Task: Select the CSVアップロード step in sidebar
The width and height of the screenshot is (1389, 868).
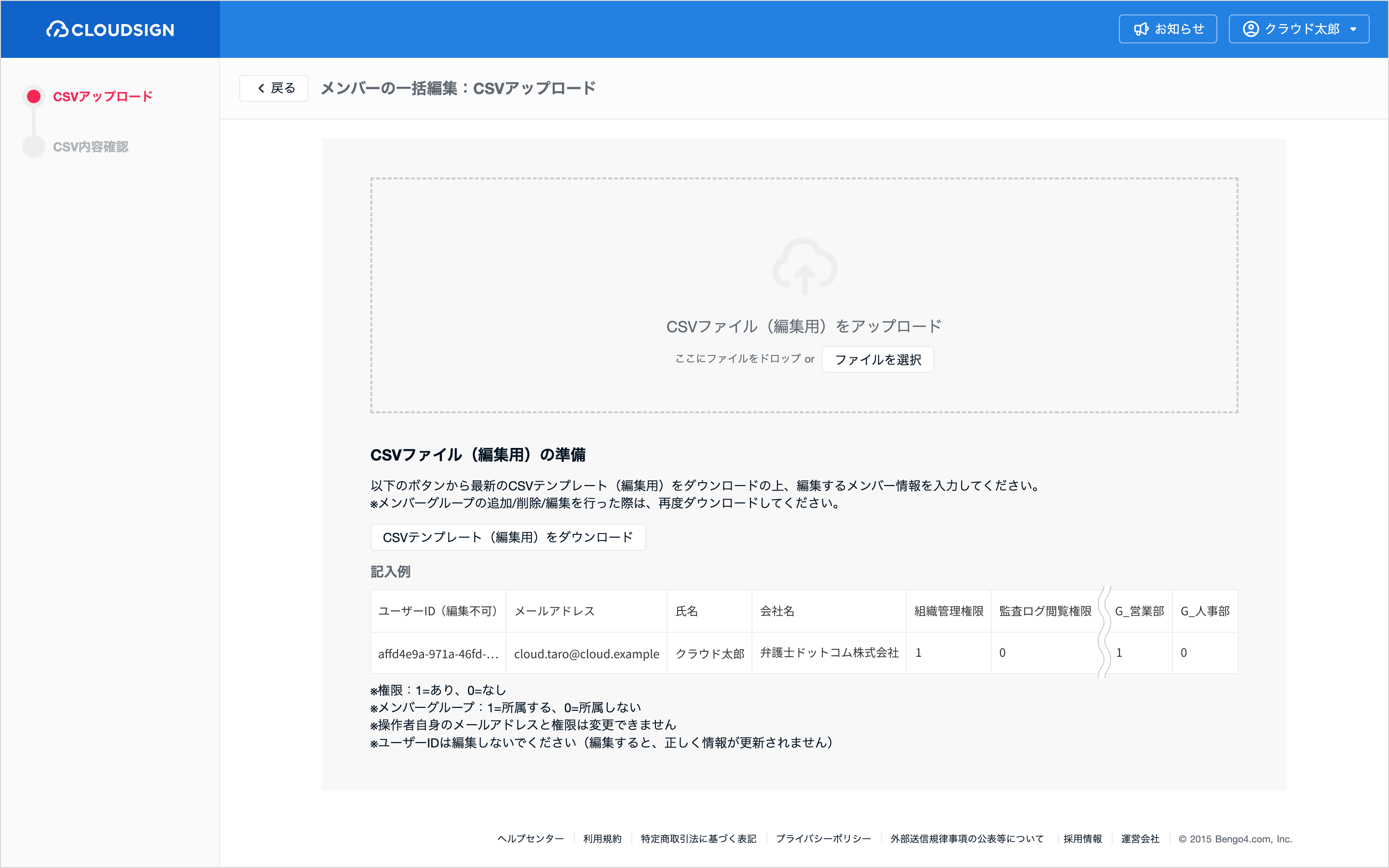Action: 103,96
